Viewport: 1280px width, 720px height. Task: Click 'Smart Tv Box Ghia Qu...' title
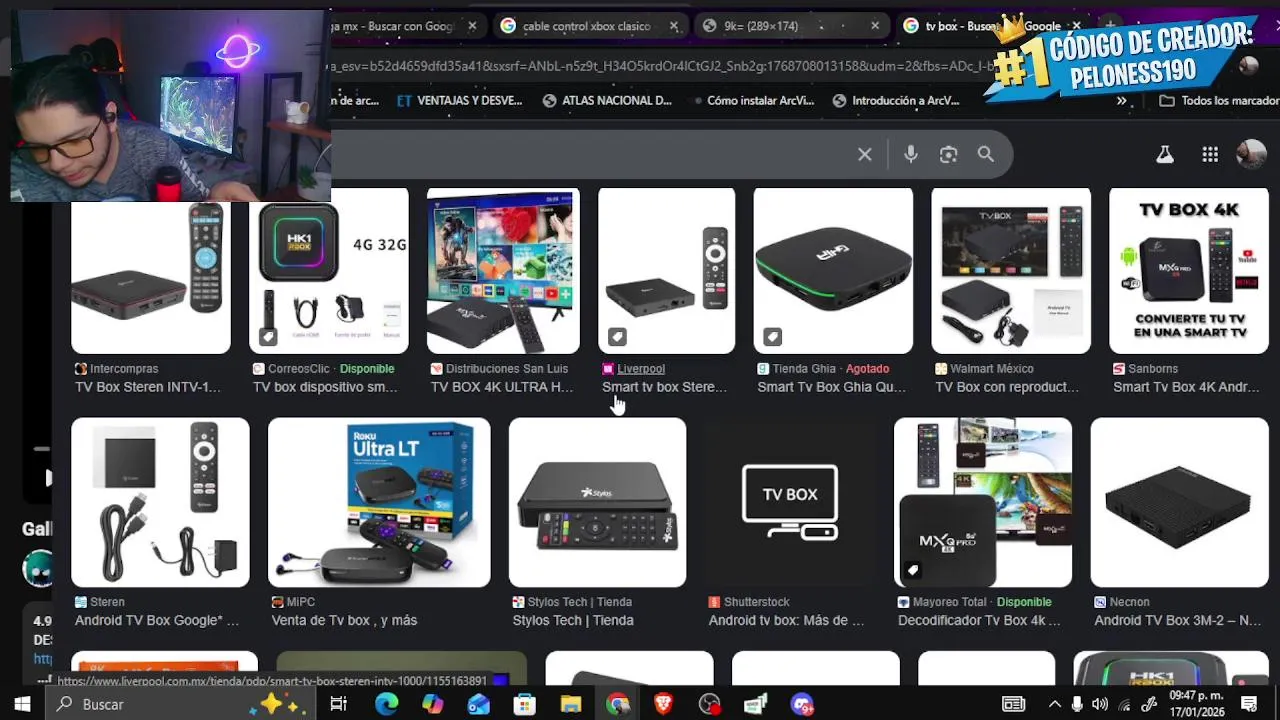(831, 387)
